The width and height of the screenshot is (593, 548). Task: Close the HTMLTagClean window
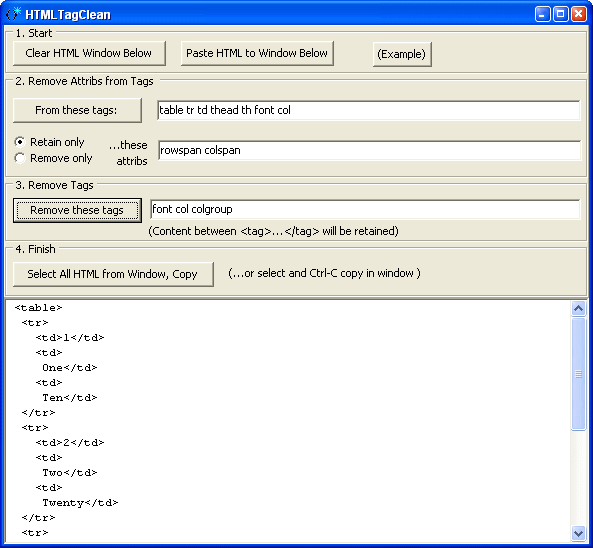[x=579, y=14]
